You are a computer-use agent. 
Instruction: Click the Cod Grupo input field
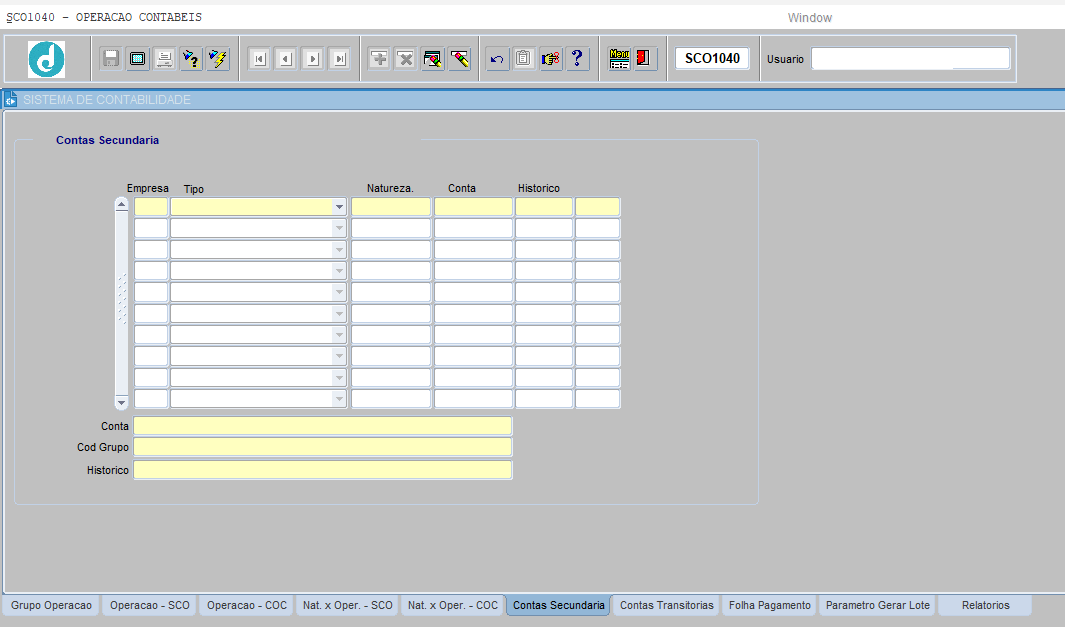click(x=322, y=447)
